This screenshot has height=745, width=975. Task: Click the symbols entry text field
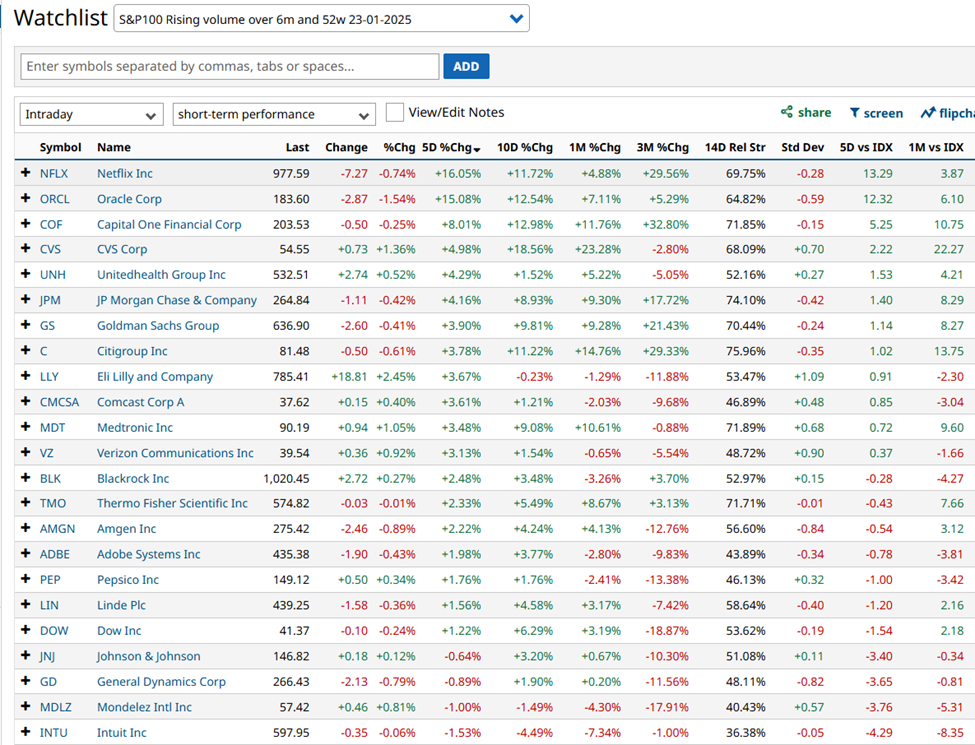[x=229, y=67]
